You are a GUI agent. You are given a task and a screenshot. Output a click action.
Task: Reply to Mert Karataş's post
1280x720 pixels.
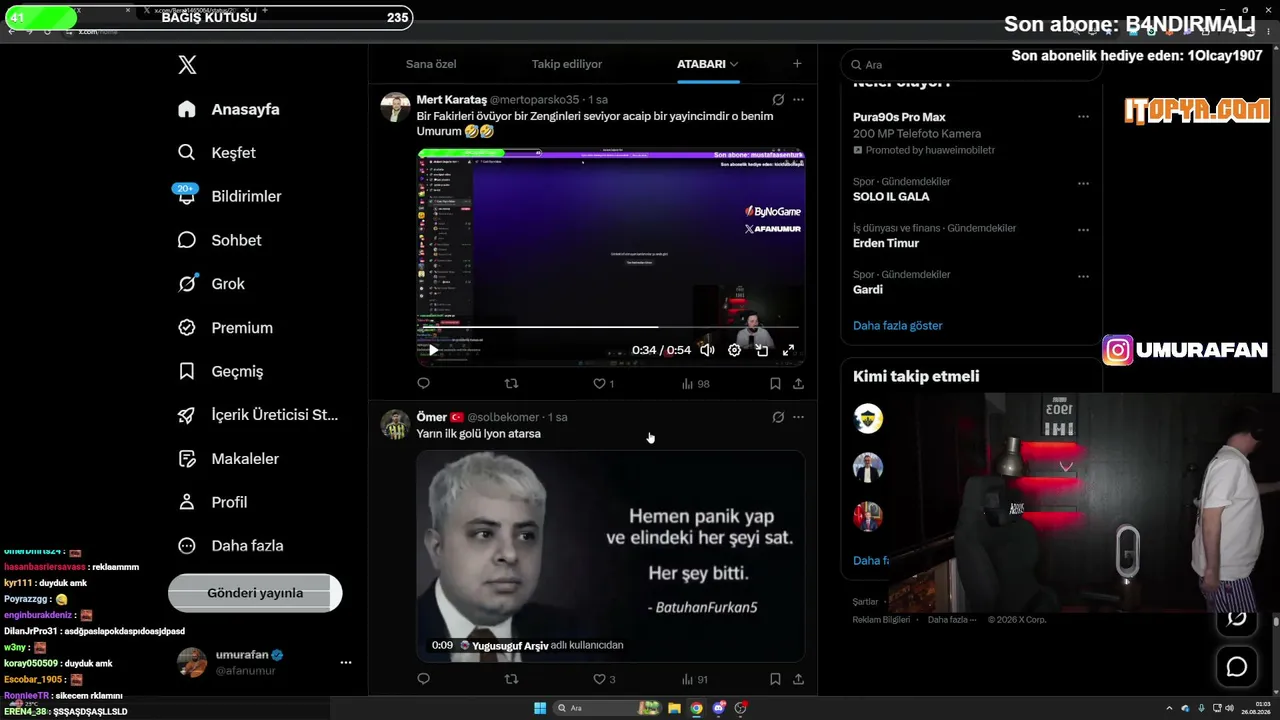[423, 383]
